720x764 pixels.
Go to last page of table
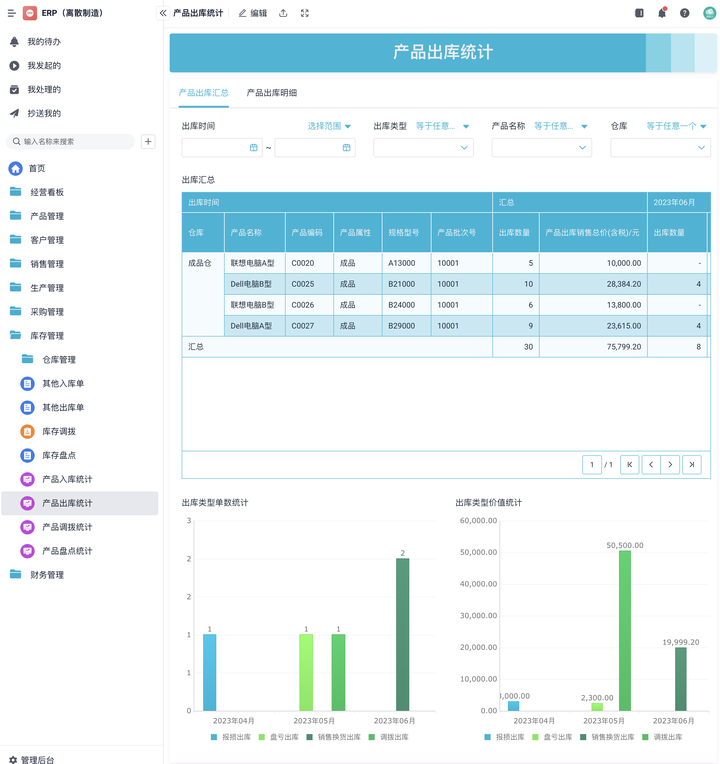click(x=691, y=464)
